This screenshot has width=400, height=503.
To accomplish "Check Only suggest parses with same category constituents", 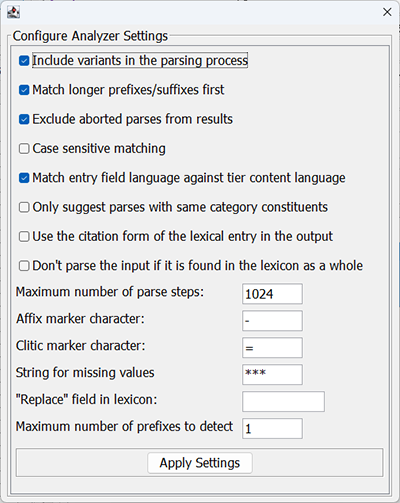I will click(24, 207).
